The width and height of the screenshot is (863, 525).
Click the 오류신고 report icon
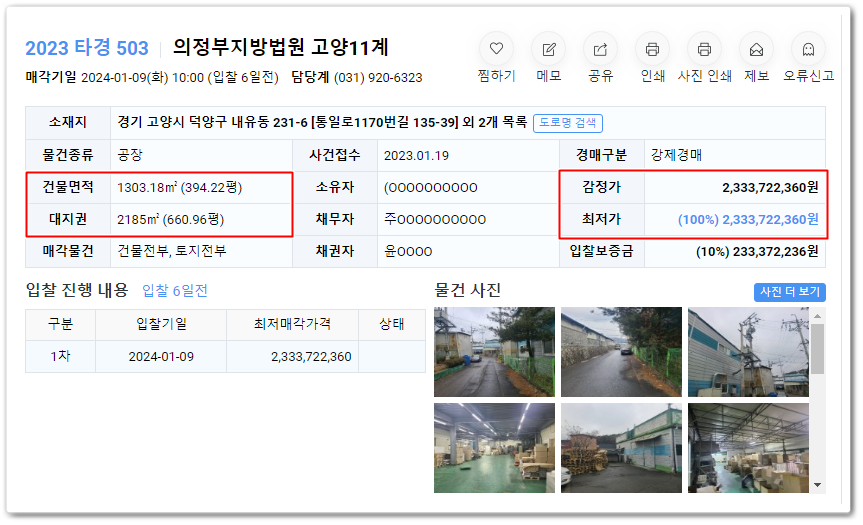(x=808, y=49)
